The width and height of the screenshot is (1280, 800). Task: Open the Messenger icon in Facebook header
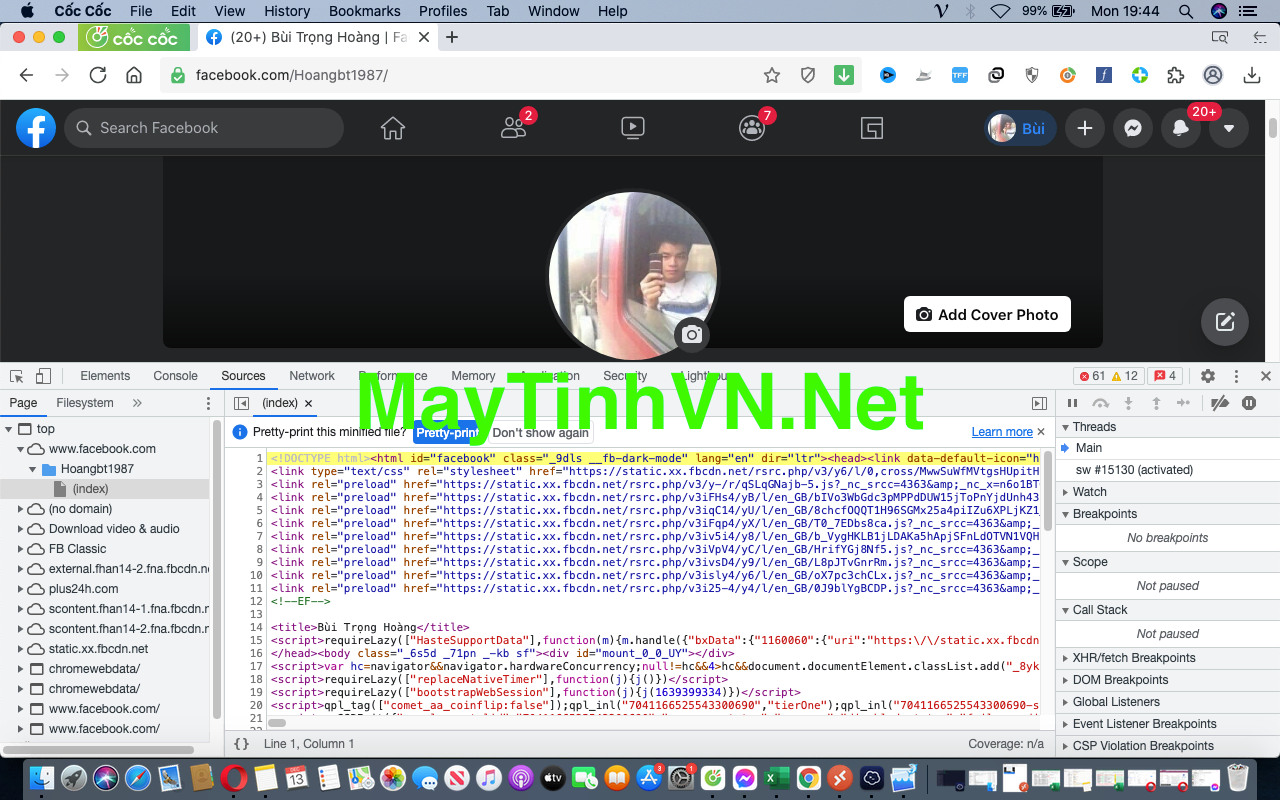pos(1133,128)
